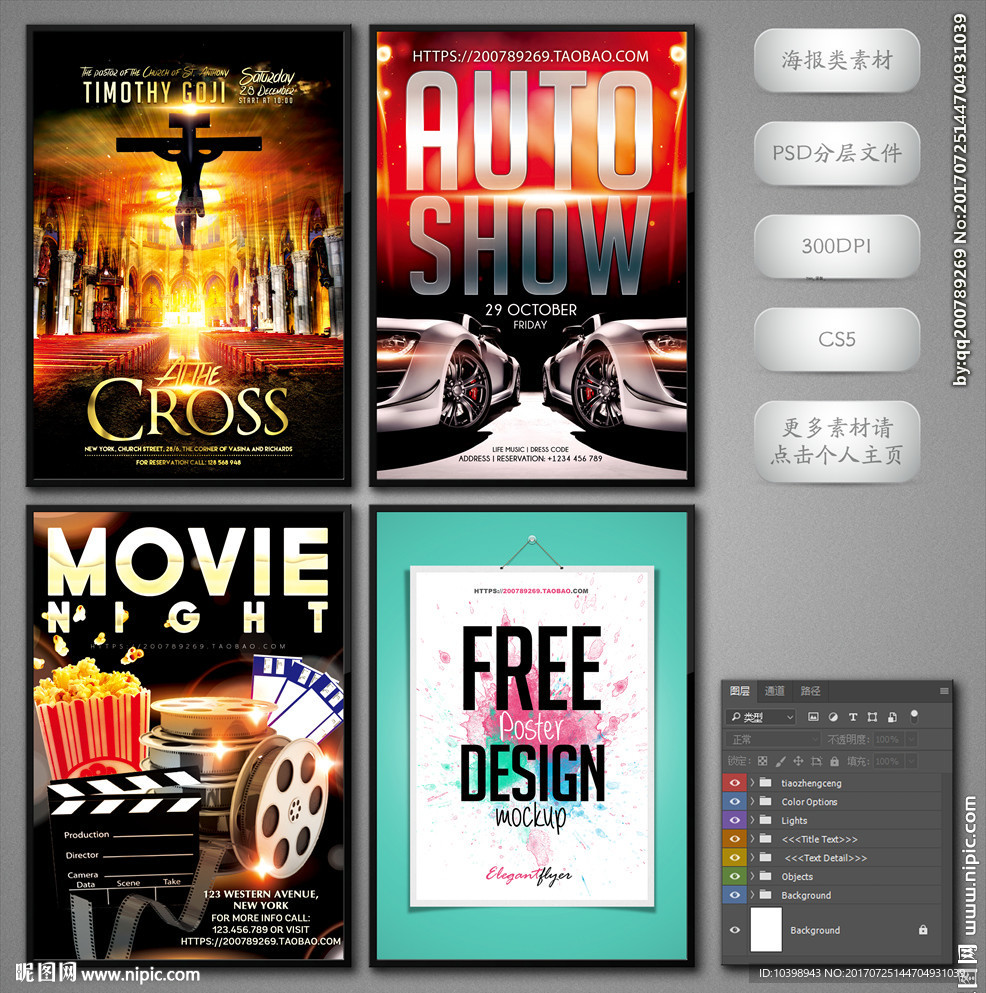The height and width of the screenshot is (993, 986).
Task: Click the folder icon of Objects group
Action: [x=766, y=876]
